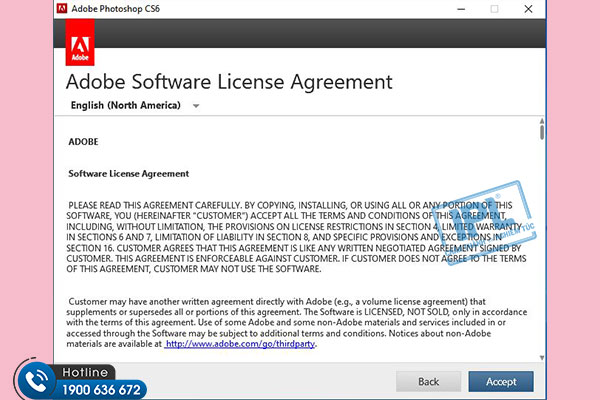
Task: Open the English (North America) language dropdown
Action: [135, 105]
